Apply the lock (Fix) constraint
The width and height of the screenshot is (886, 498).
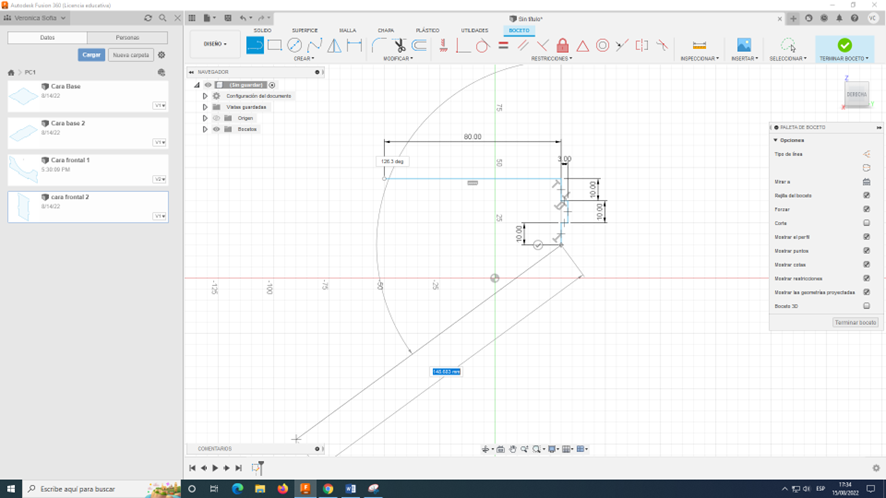click(x=562, y=45)
